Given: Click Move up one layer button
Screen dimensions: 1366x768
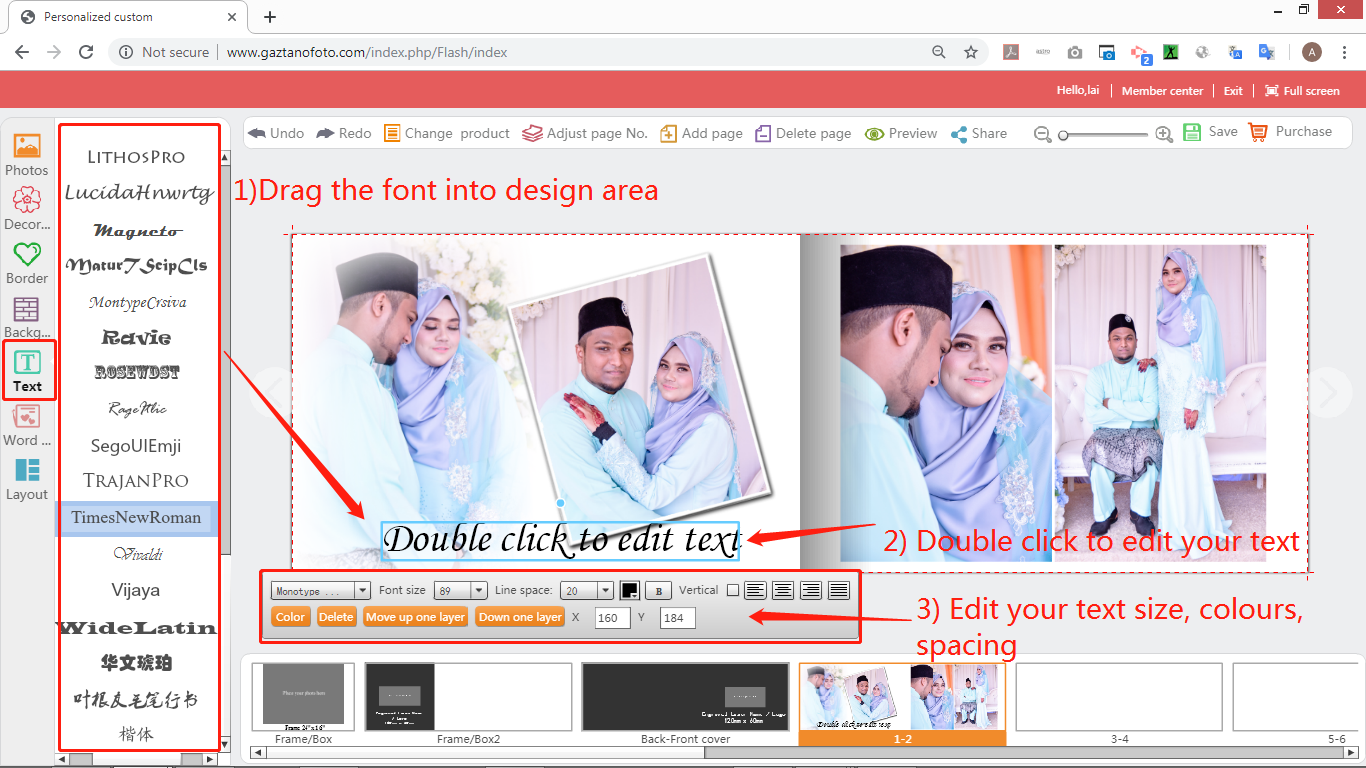Looking at the screenshot, I should tap(415, 617).
